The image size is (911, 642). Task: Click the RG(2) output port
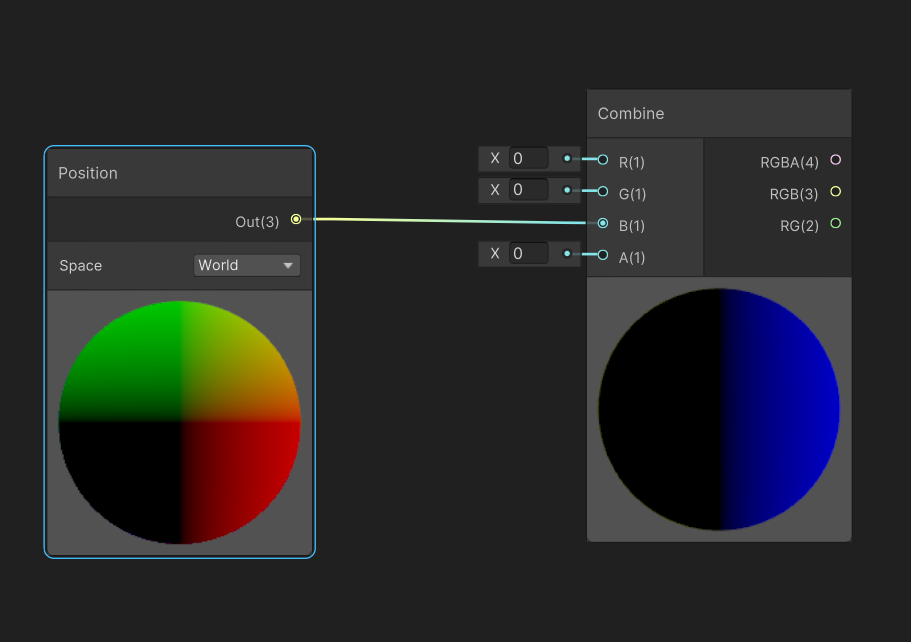[835, 223]
